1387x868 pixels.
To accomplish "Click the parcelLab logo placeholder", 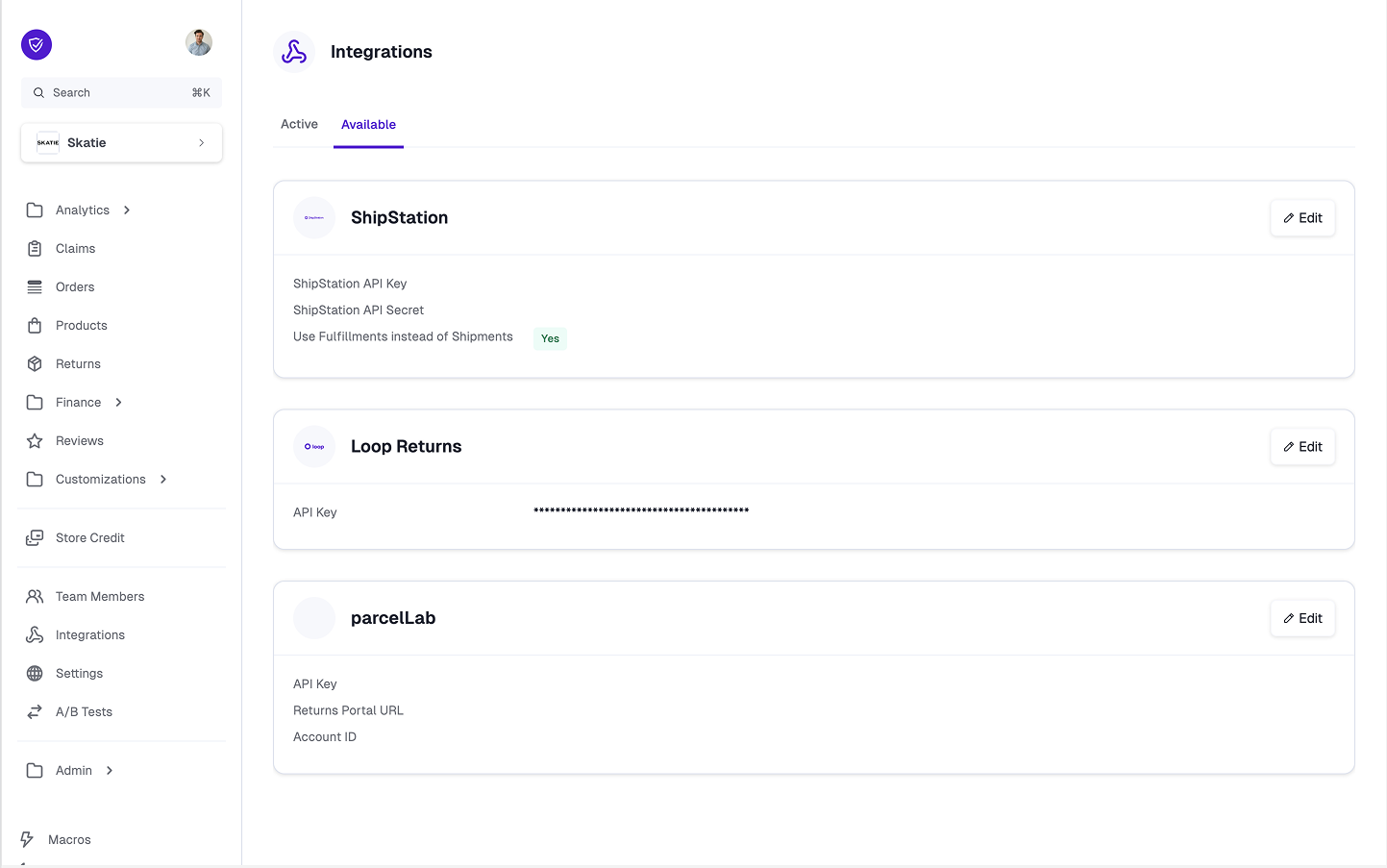I will coord(314,618).
